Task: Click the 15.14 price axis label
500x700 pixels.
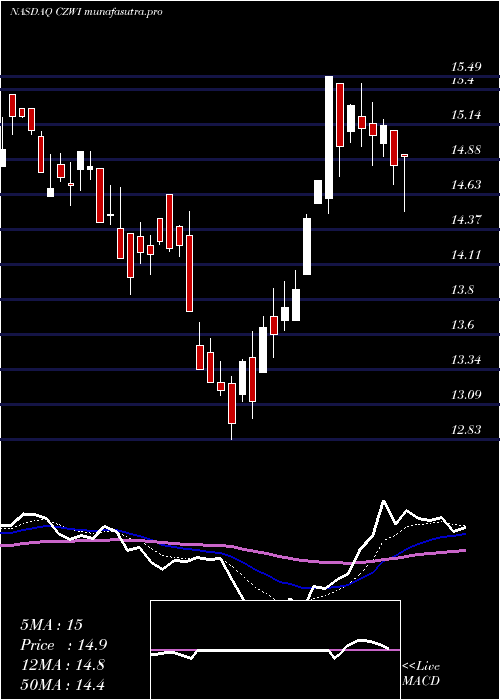Action: click(x=466, y=115)
